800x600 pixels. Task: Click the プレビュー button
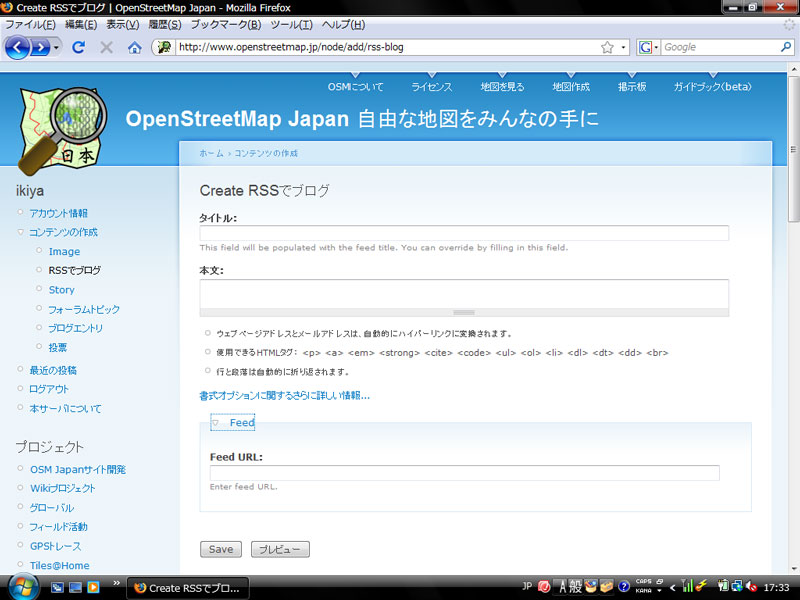point(280,549)
